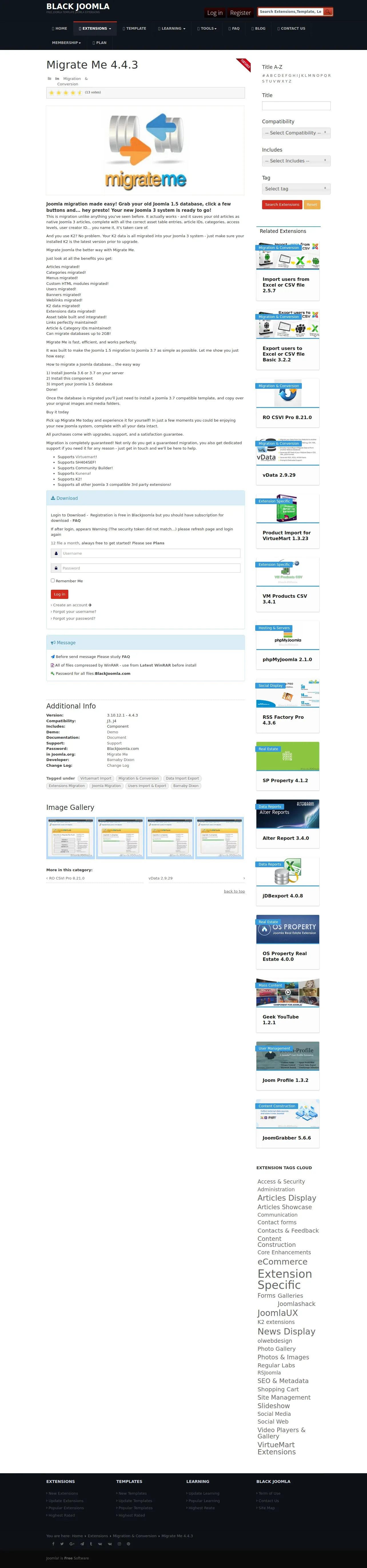Focus the Title filter input field
The height and width of the screenshot is (1568, 367).
pos(296,106)
